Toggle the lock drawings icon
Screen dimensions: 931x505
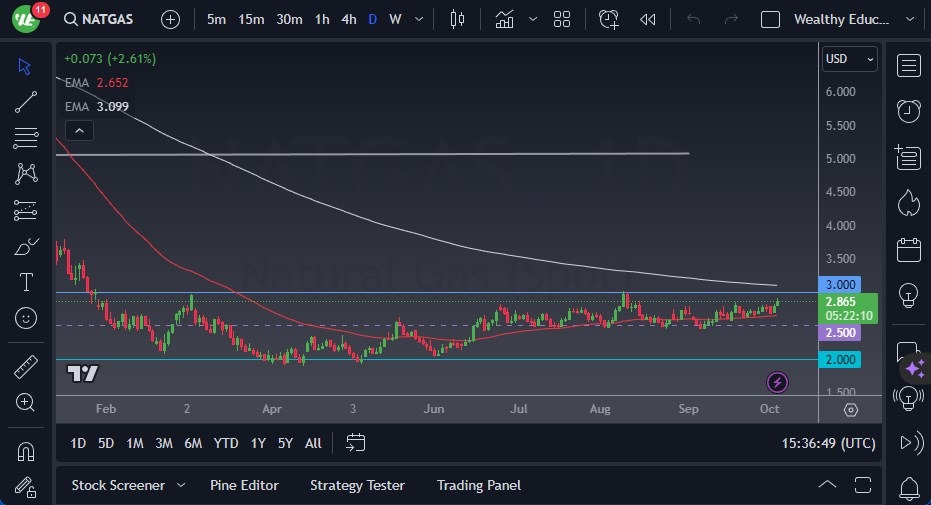pyautogui.click(x=26, y=488)
